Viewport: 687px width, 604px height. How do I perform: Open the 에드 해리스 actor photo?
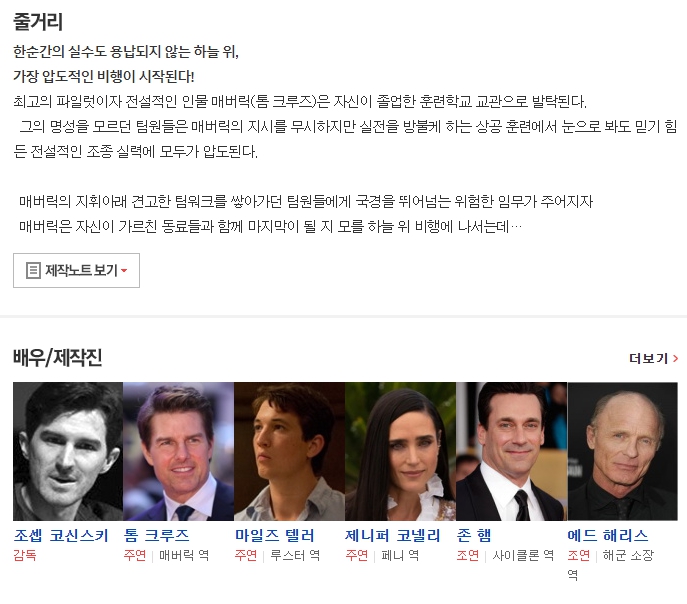[x=623, y=451]
